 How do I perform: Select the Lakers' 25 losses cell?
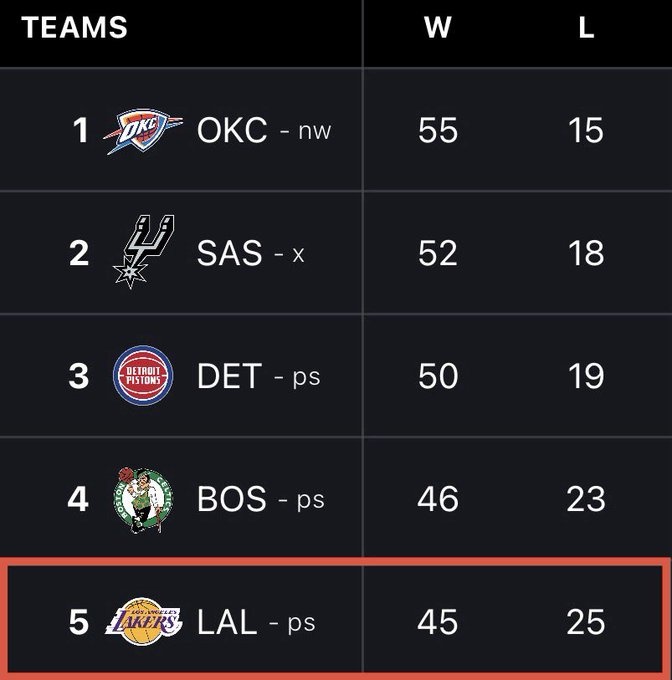pyautogui.click(x=586, y=621)
